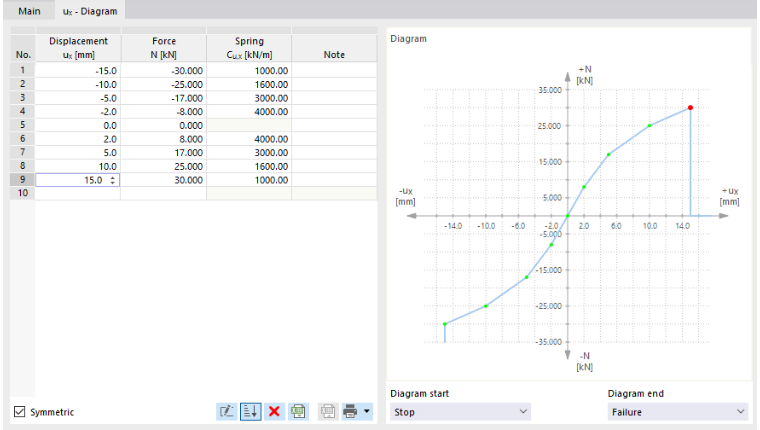Click force cell 17.000 in row 7

click(x=164, y=152)
